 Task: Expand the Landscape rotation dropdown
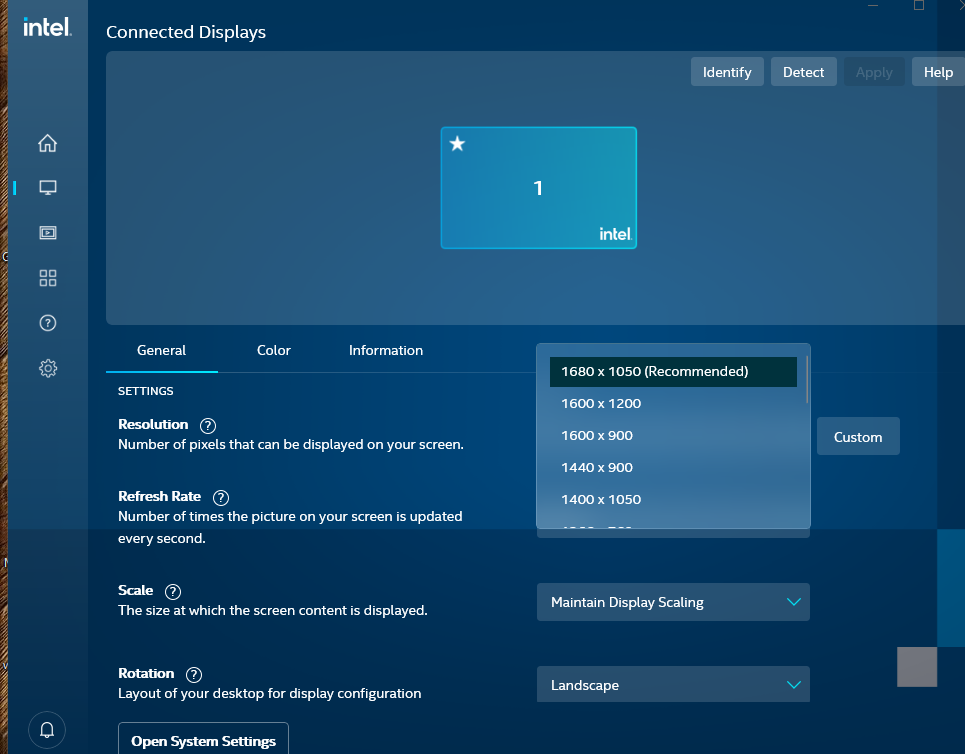(673, 685)
